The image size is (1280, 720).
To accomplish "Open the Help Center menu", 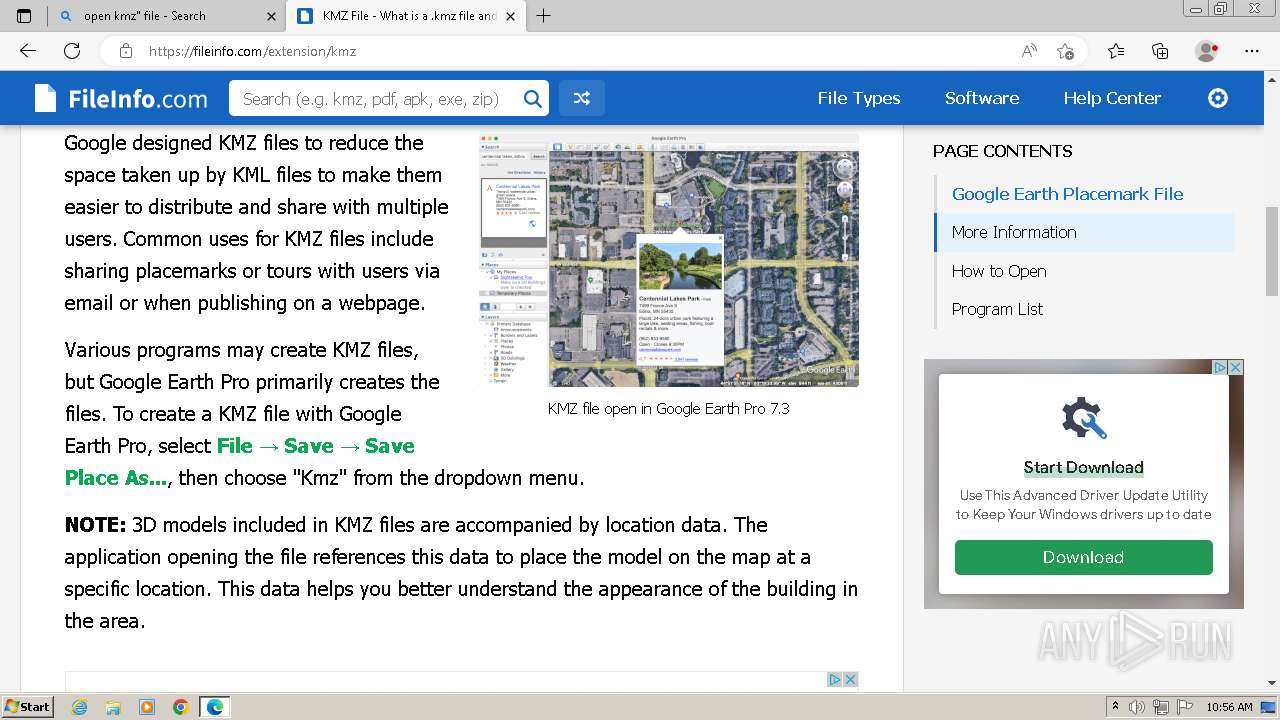I will (1112, 98).
